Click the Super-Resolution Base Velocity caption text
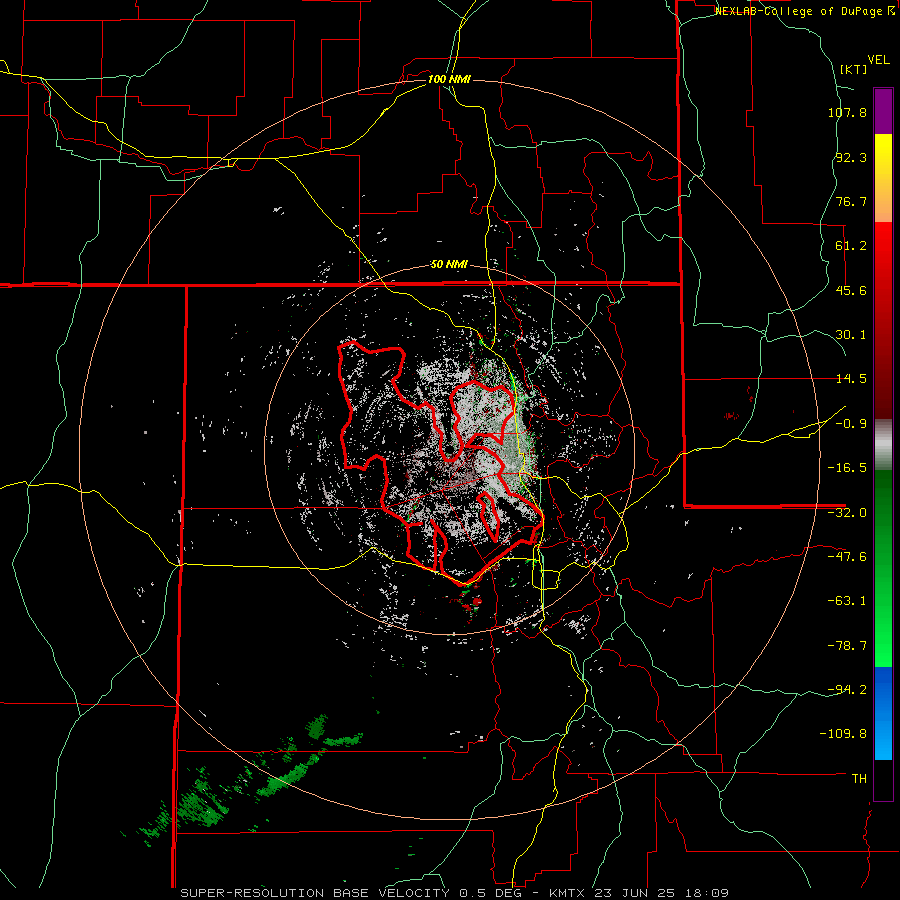The image size is (900, 900). pos(455,893)
